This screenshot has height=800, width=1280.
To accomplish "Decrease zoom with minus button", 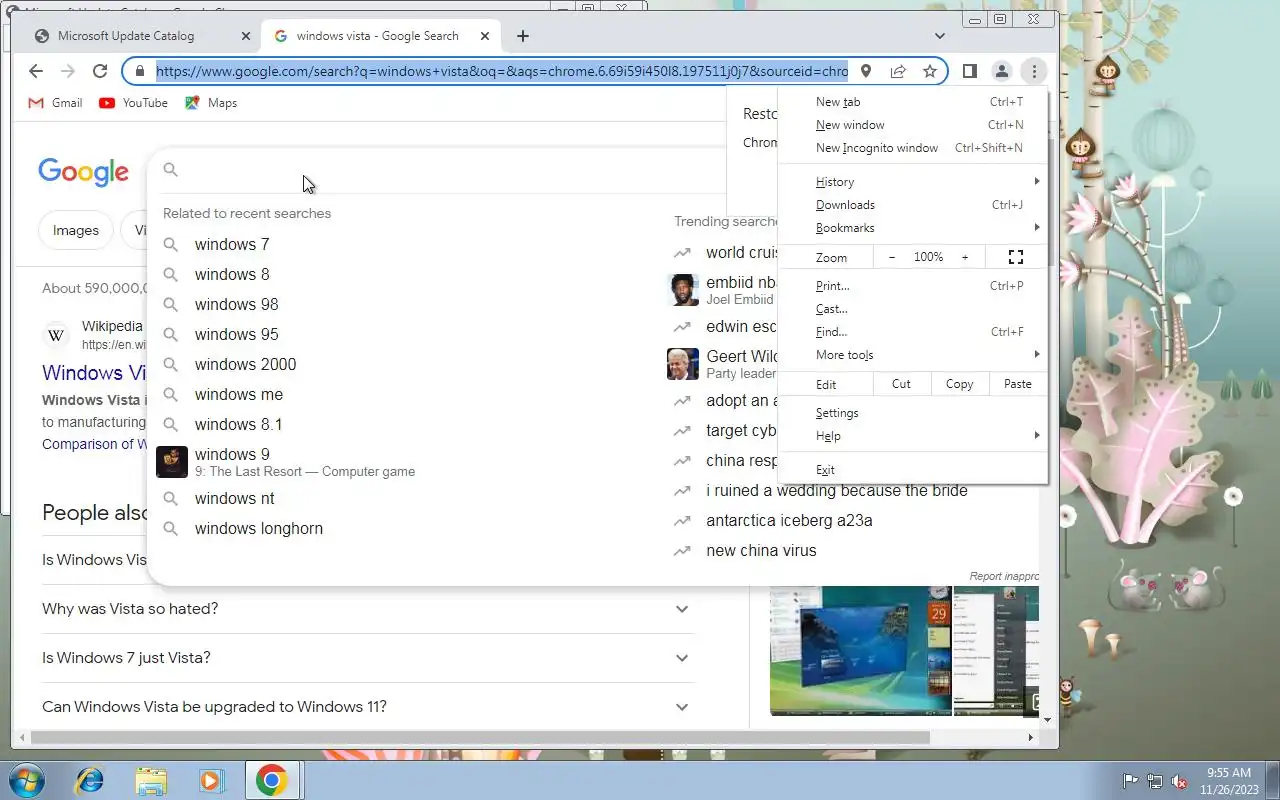I will (x=892, y=257).
